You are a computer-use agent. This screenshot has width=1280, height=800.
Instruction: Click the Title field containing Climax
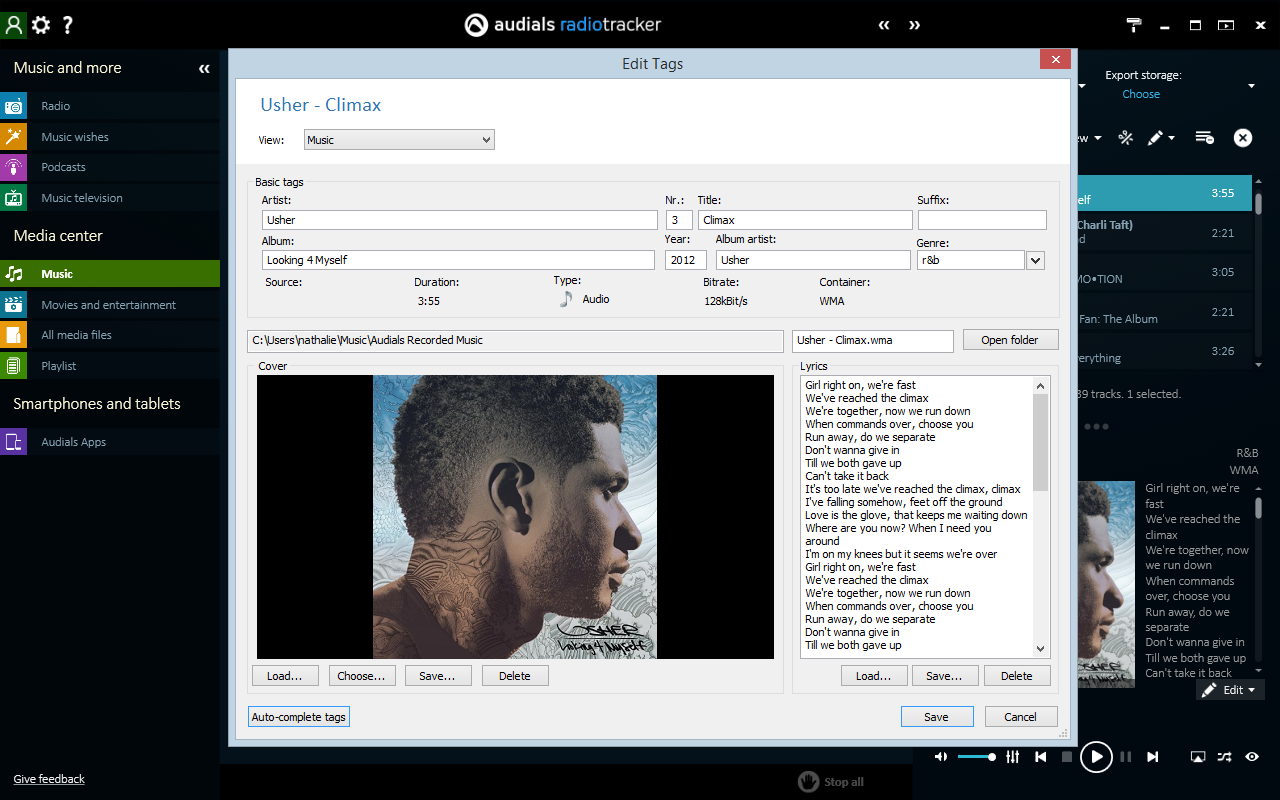[805, 220]
